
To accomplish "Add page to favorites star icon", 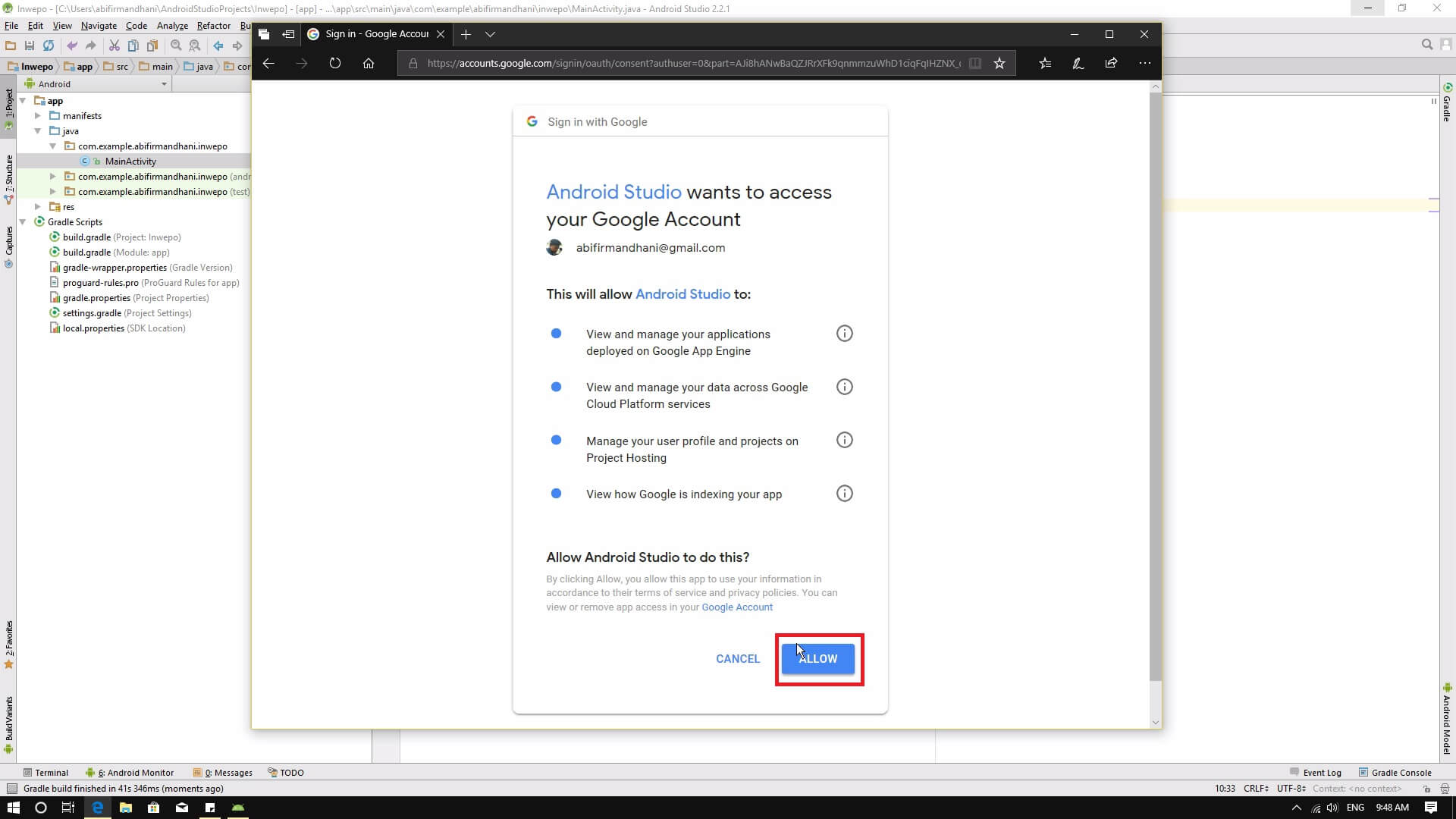I will point(999,64).
